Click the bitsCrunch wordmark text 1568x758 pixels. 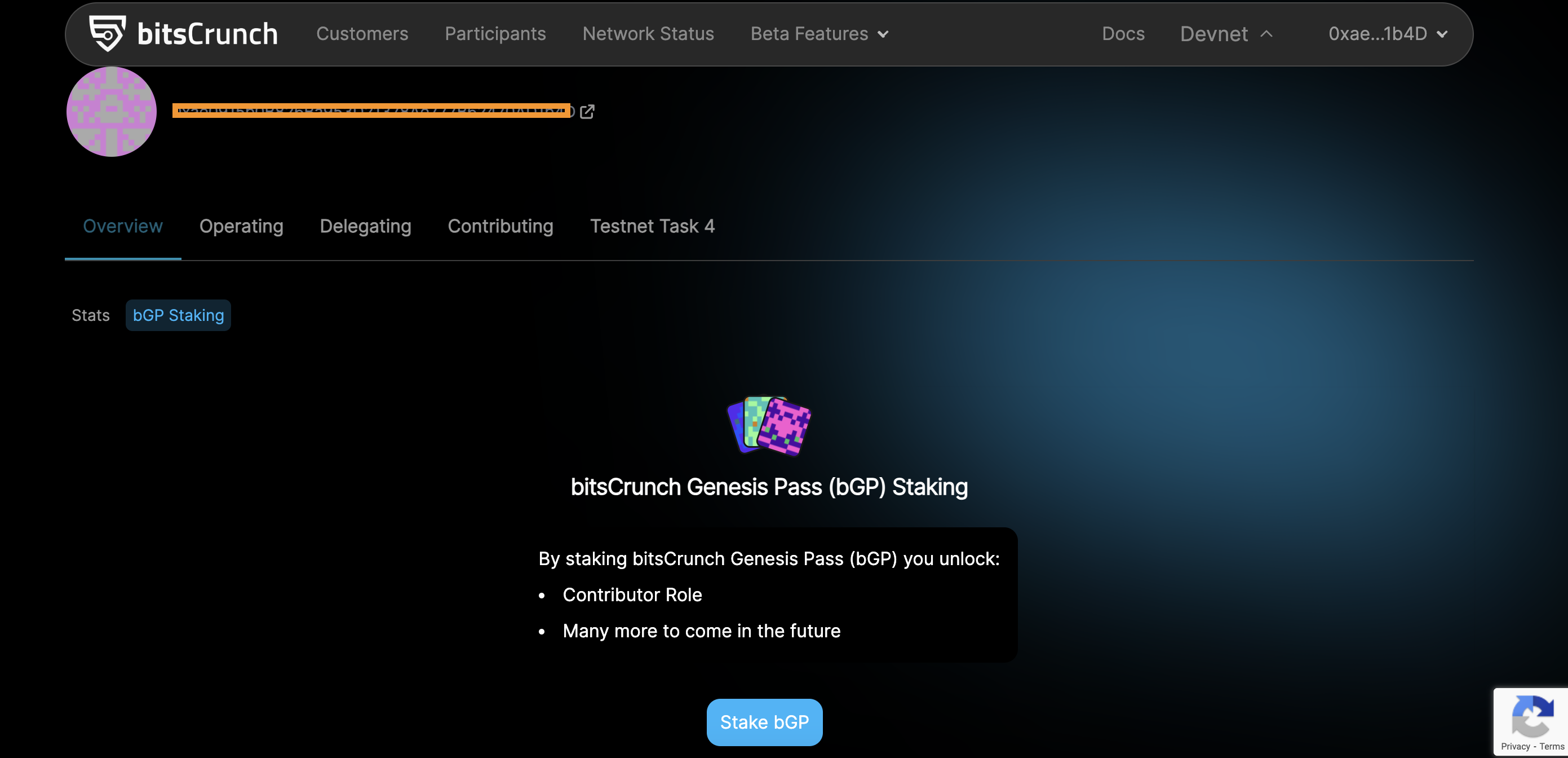click(x=207, y=33)
